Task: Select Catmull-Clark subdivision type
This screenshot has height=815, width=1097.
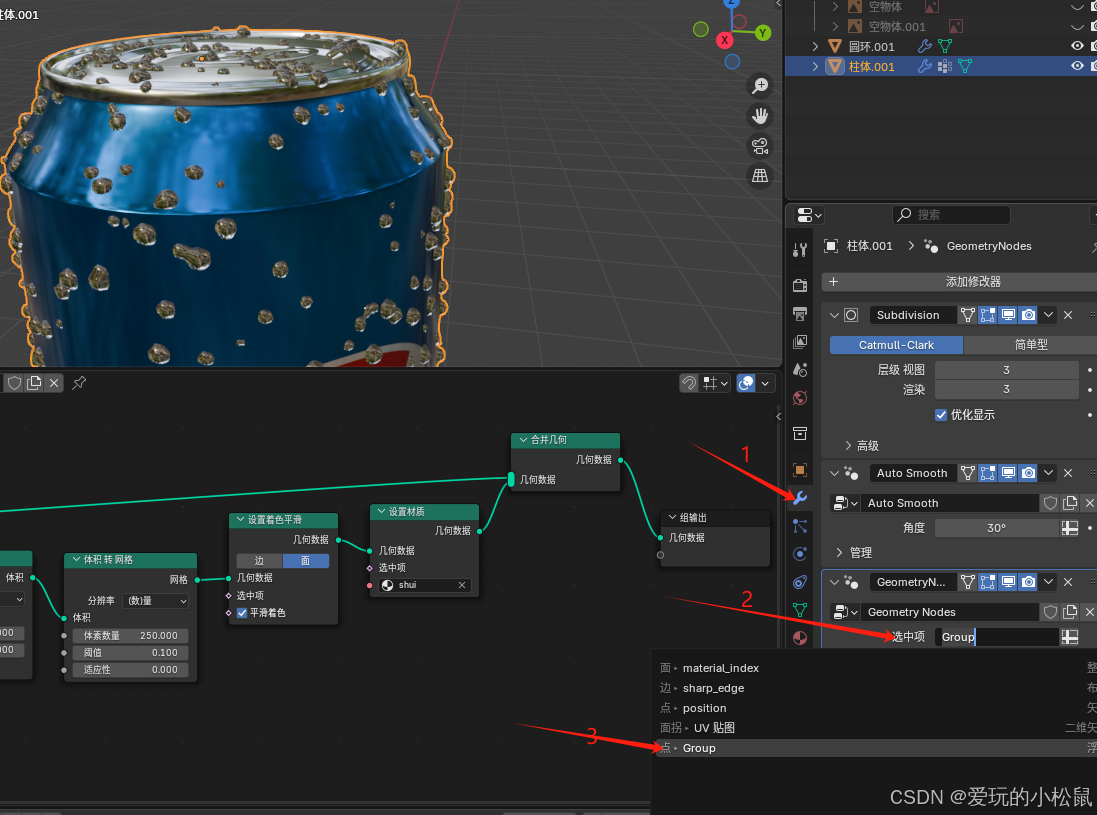Action: coord(896,345)
